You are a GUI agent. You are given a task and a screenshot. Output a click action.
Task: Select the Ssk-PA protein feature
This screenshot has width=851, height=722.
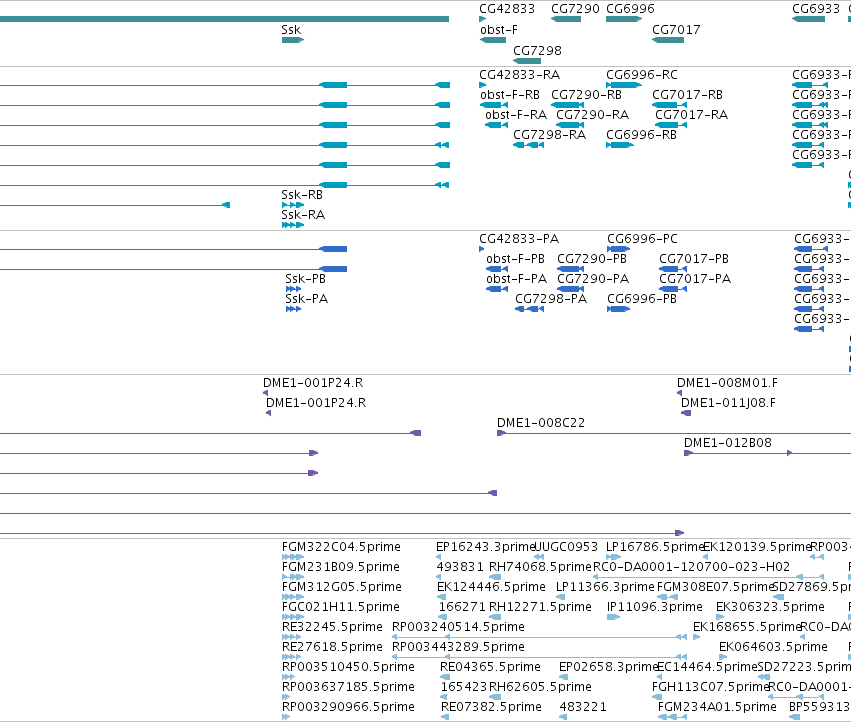pos(293,309)
